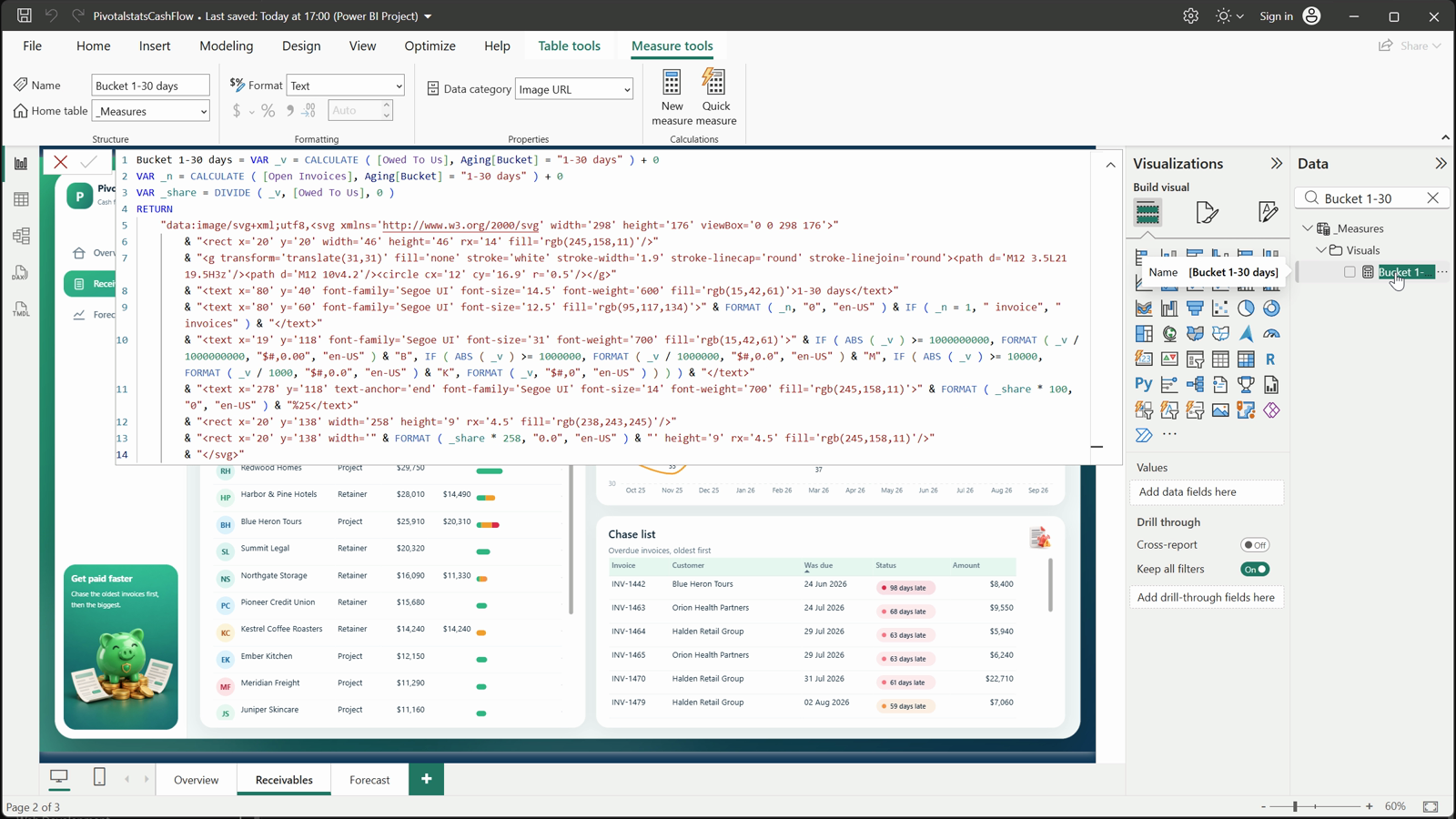Switch to Table view in left sidebar
Screen dimensions: 1456x819
21,200
